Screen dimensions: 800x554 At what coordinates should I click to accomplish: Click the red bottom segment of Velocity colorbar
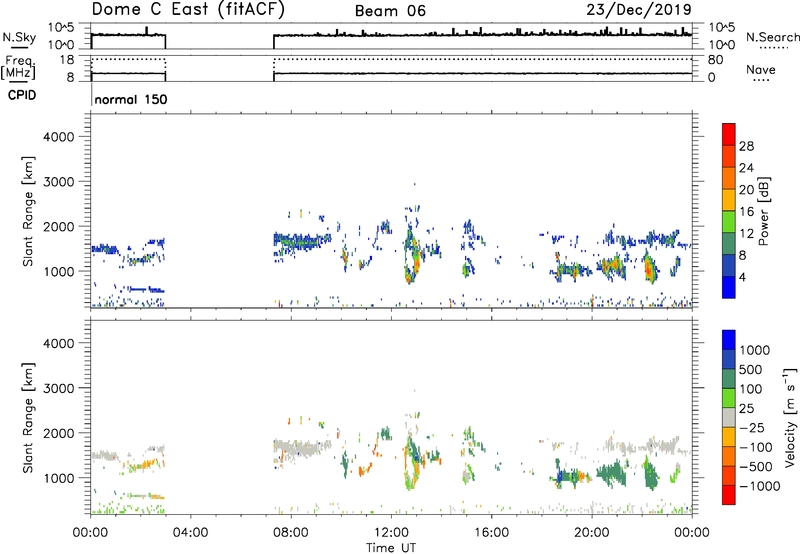pos(729,495)
